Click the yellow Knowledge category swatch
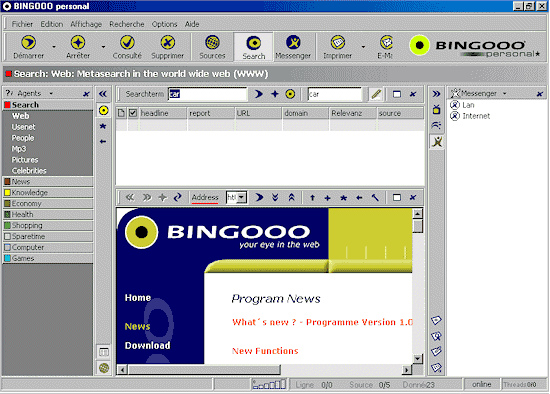Image resolution: width=550 pixels, height=394 pixels. (x=7, y=193)
